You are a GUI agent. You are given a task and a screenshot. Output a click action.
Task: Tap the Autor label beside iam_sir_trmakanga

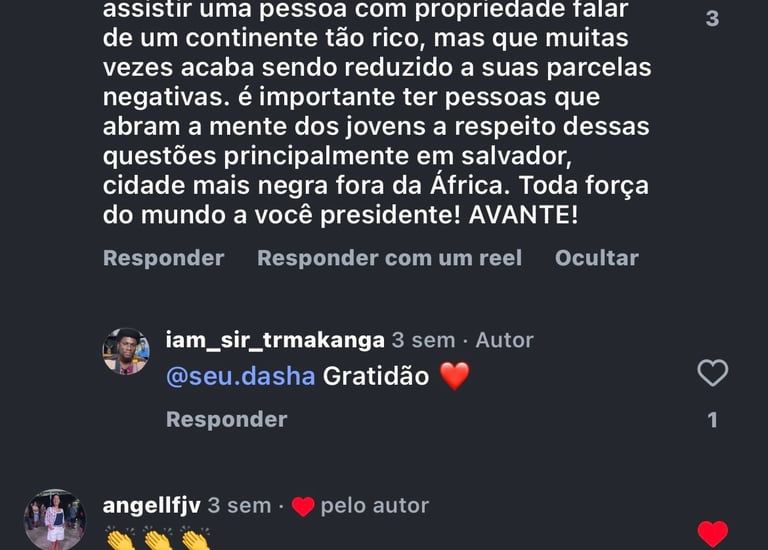[504, 340]
